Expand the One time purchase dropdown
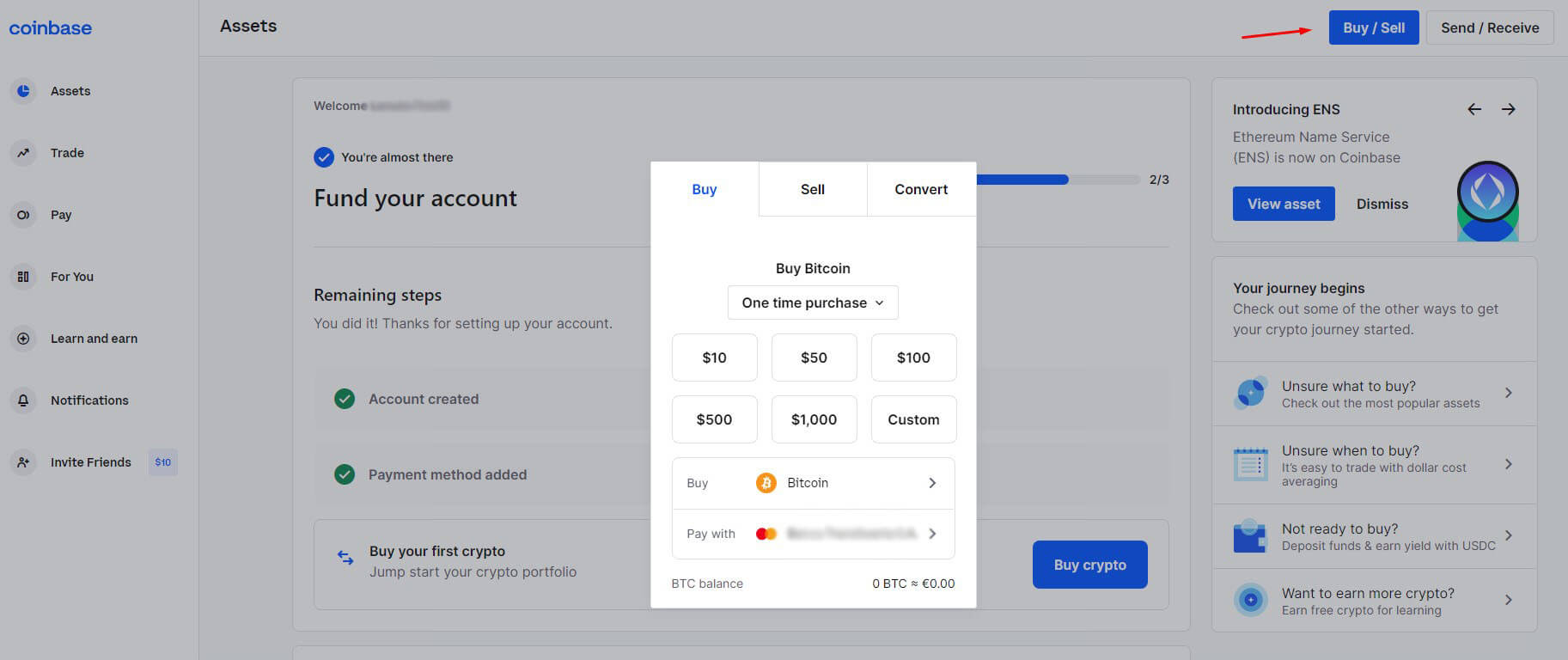 pos(812,302)
